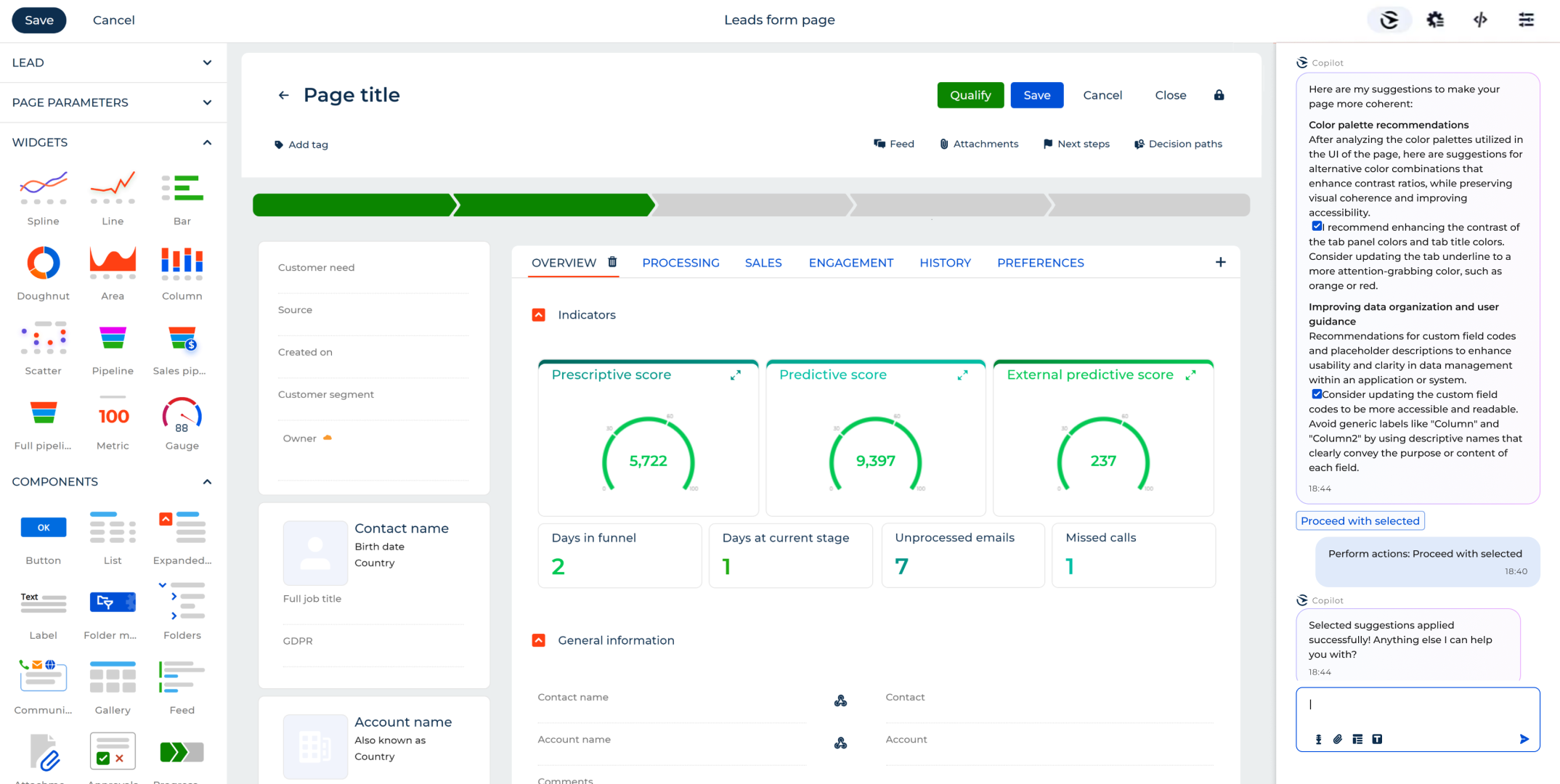Expand the LEAD section

[207, 62]
